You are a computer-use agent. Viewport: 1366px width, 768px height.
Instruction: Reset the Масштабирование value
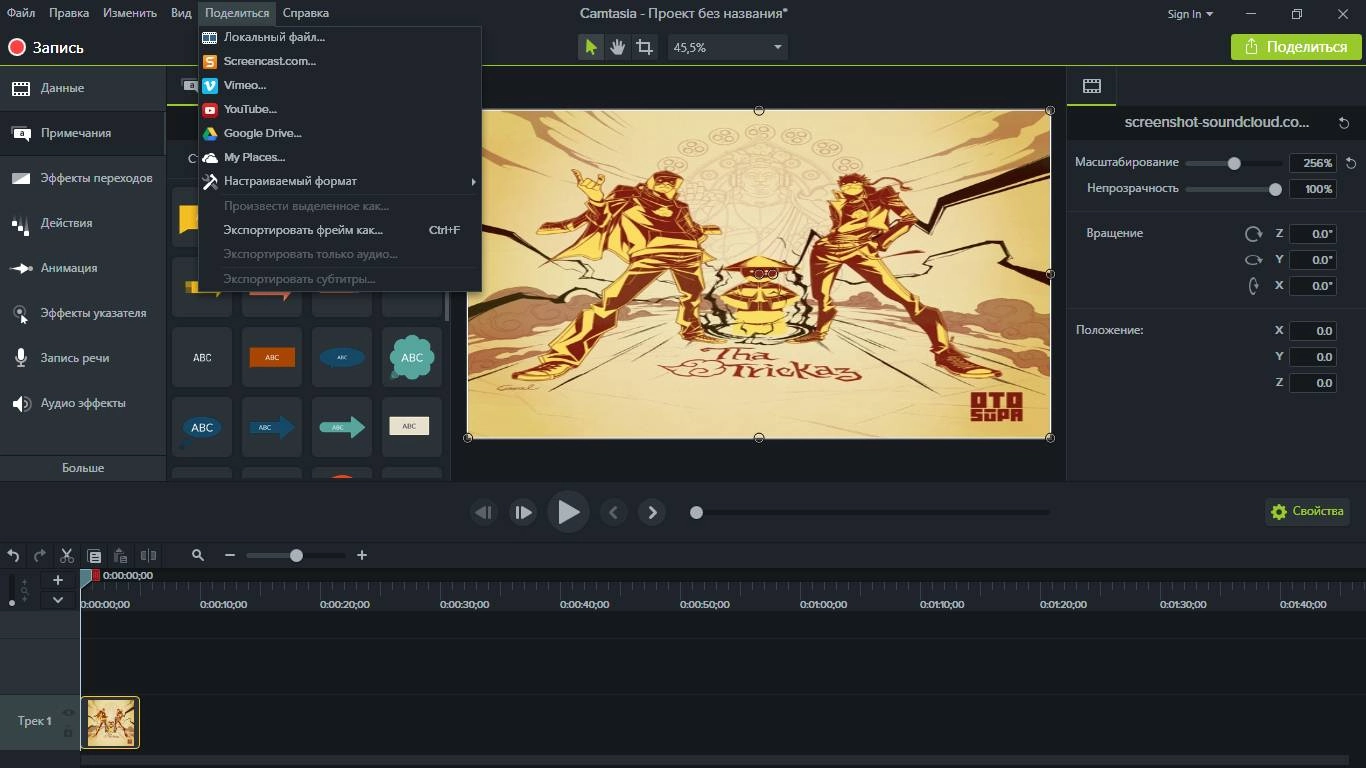(x=1351, y=163)
